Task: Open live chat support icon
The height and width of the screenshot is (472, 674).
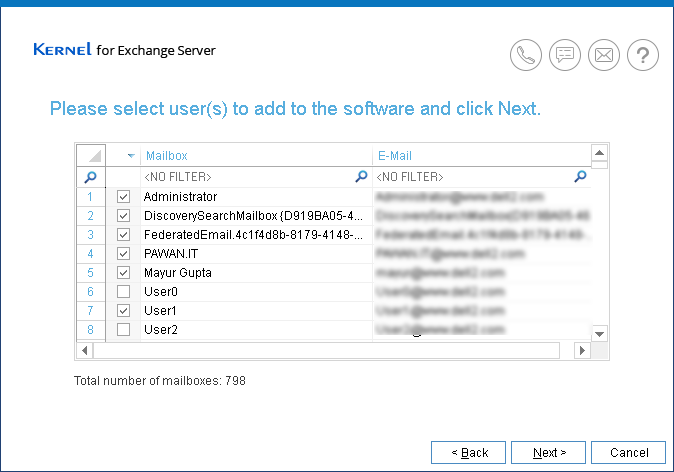Action: tap(565, 55)
